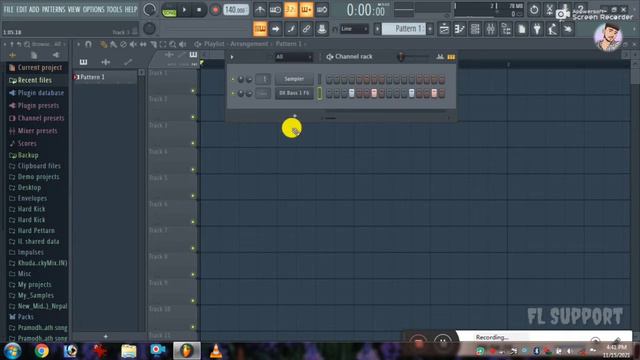Toggle step sequencer view icon in Channel rack
This screenshot has height=360, width=640.
click(451, 57)
